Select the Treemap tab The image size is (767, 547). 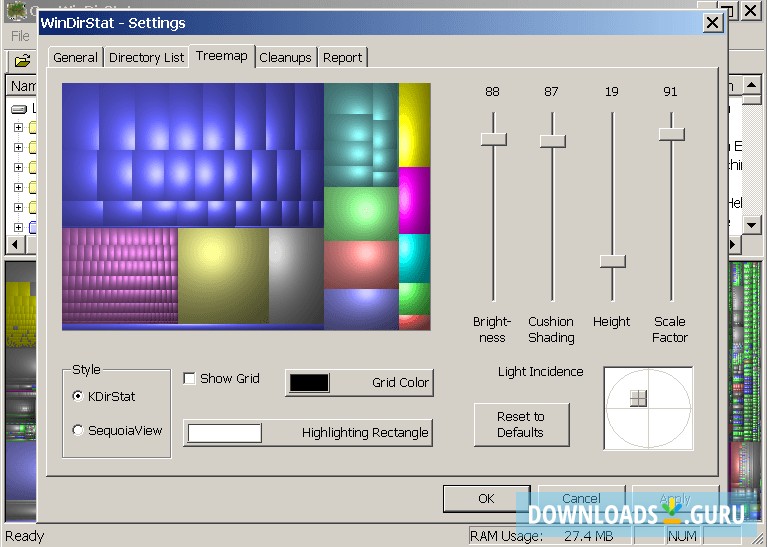point(222,56)
